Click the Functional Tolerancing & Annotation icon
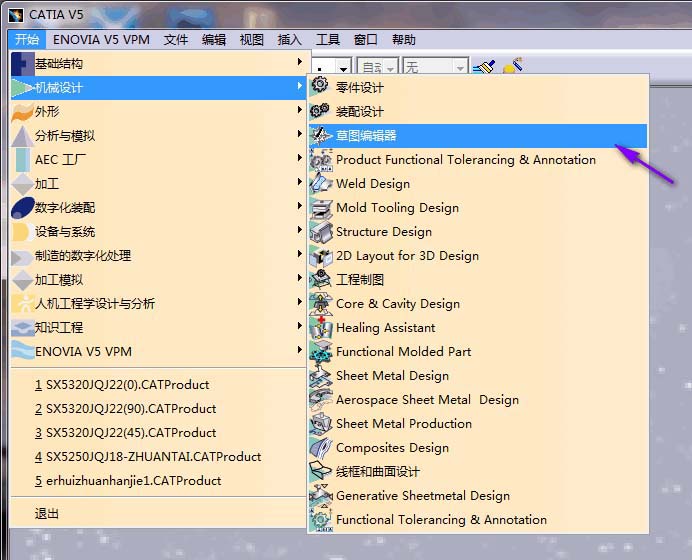The height and width of the screenshot is (560, 692). tap(321, 519)
